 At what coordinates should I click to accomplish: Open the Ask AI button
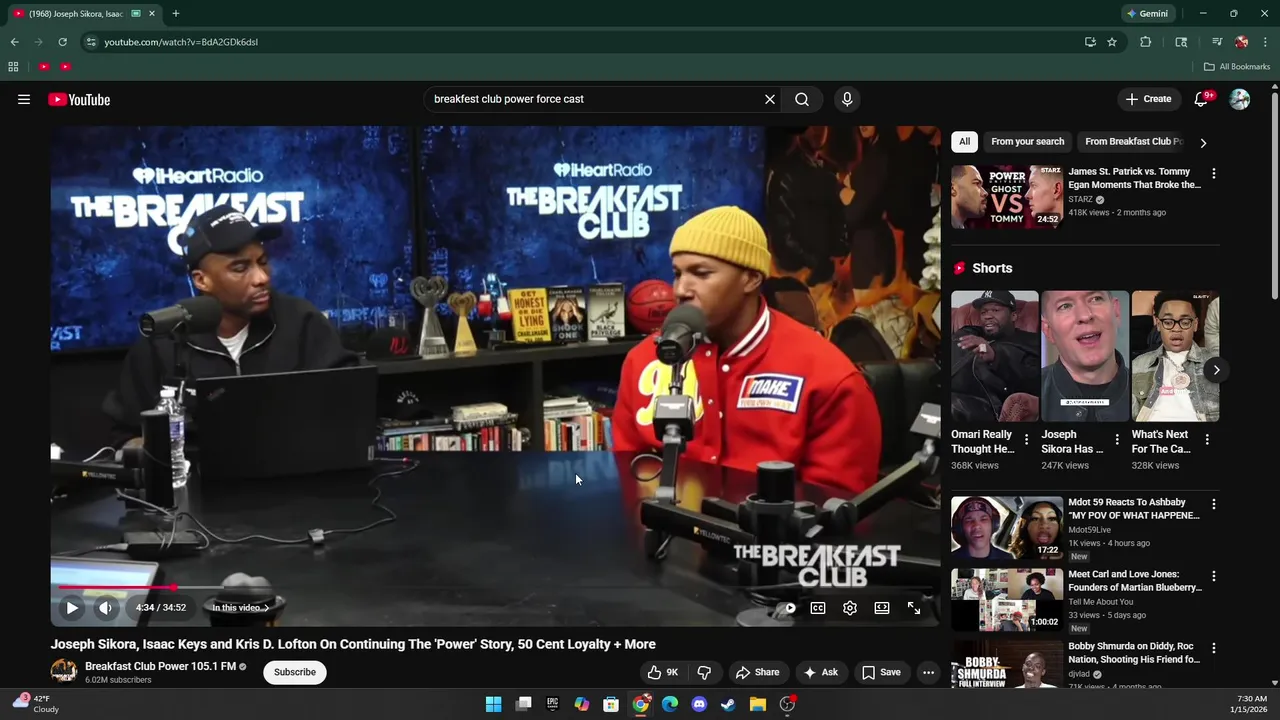(820, 672)
